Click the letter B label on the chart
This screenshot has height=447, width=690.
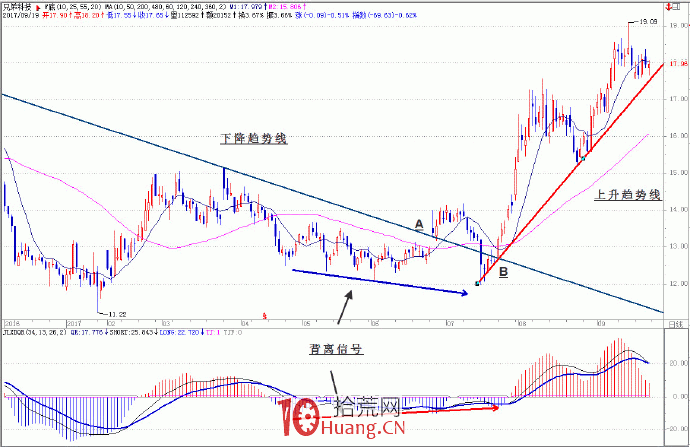(x=503, y=272)
